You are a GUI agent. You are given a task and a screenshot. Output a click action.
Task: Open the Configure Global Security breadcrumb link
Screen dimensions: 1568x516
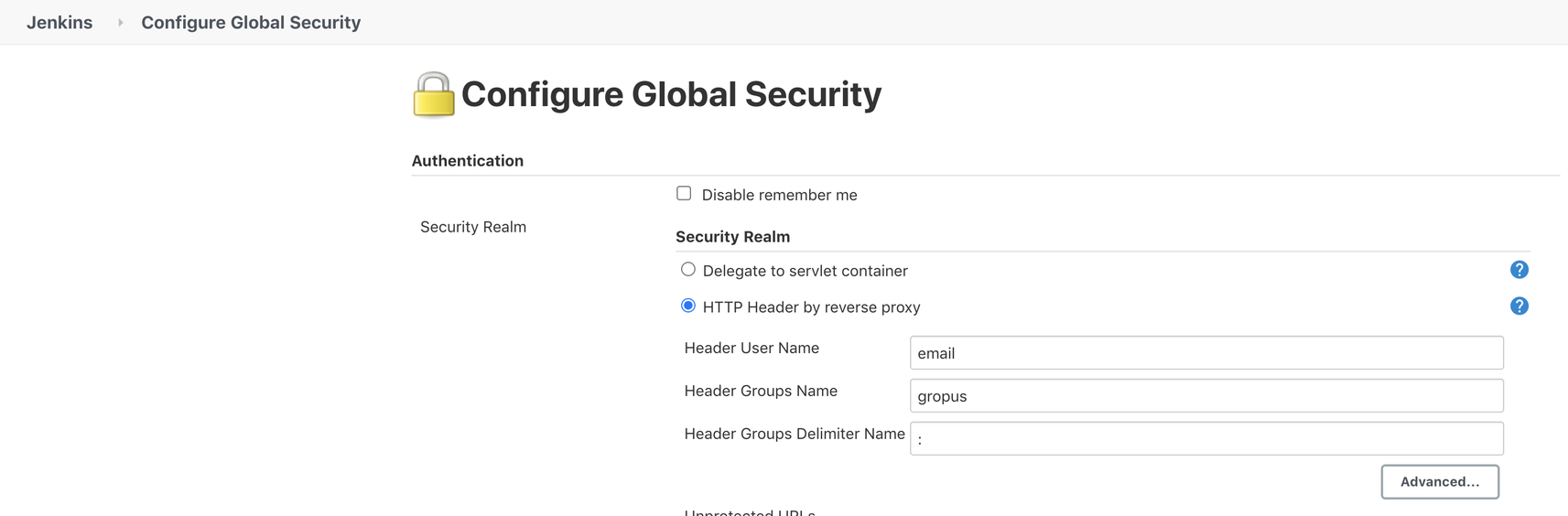click(251, 22)
